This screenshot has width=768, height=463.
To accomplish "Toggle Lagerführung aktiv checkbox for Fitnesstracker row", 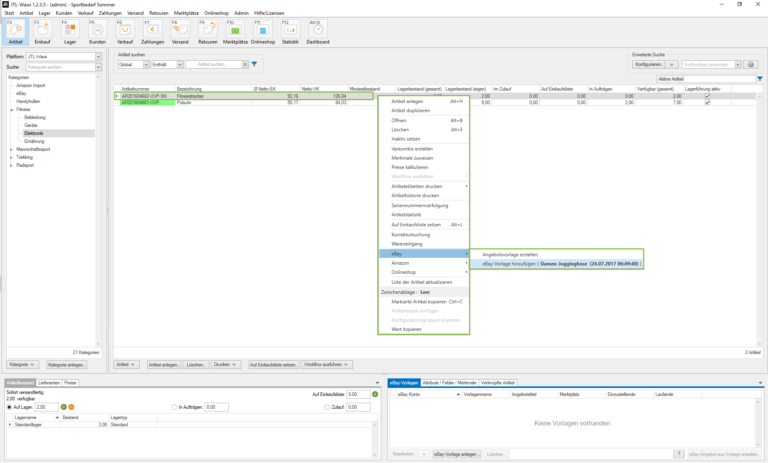I will (x=707, y=96).
